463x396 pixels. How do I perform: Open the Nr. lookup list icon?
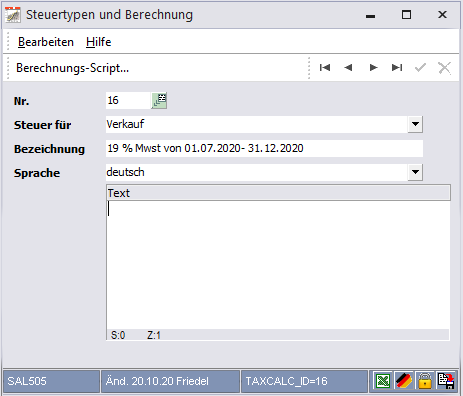coord(159,101)
